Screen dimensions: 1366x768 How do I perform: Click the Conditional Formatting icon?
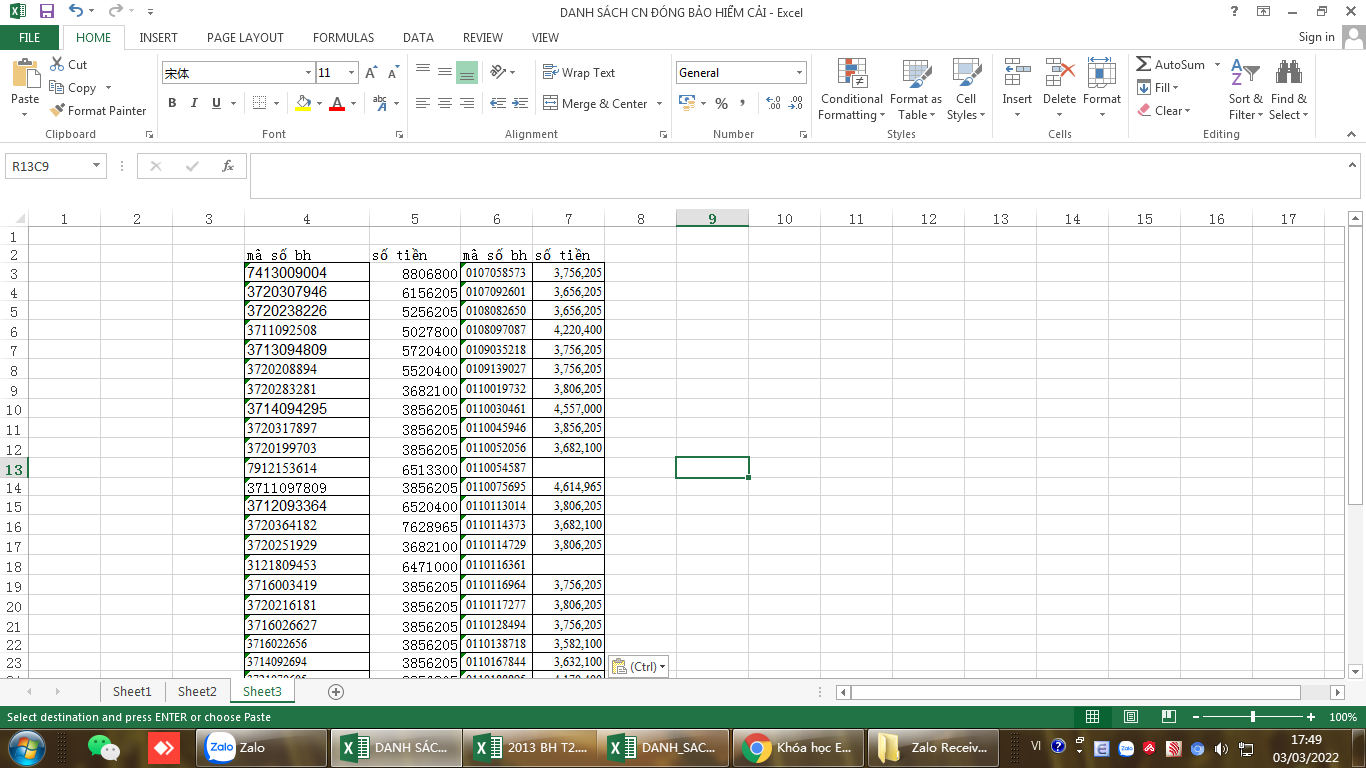[851, 74]
